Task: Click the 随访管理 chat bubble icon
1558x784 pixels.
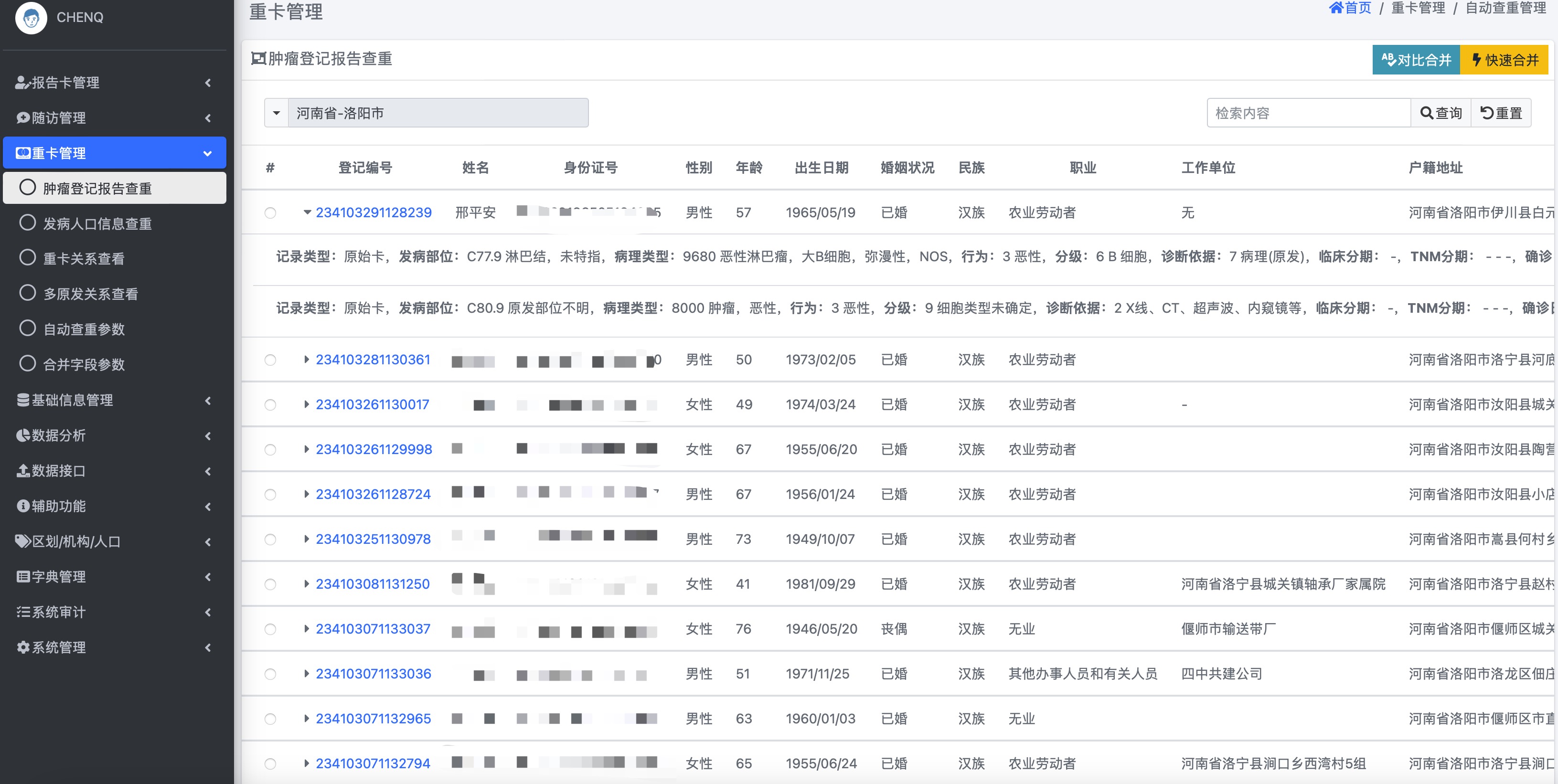Action: coord(23,118)
